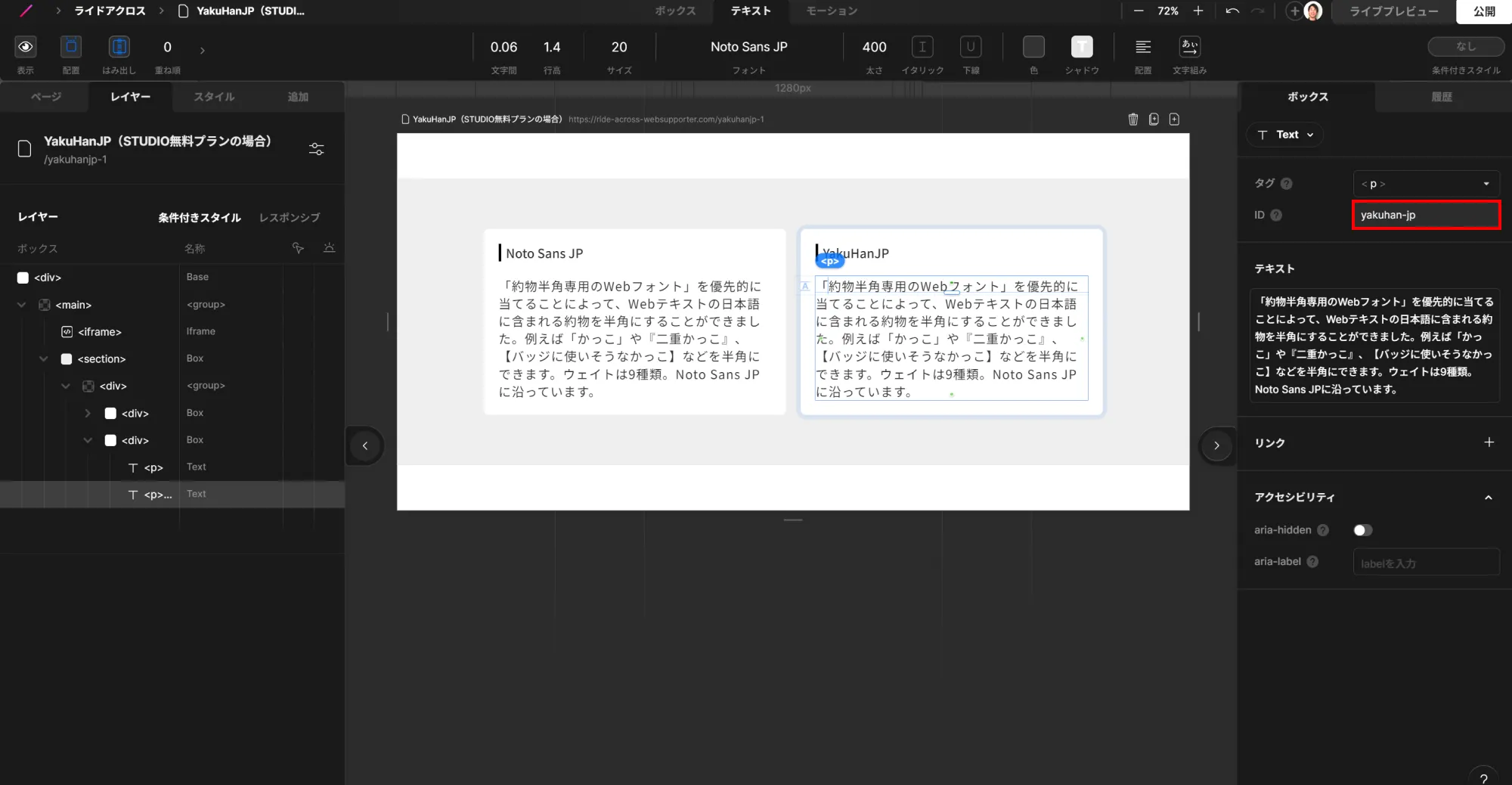This screenshot has width=1512, height=785.
Task: Open the 条件付きスタイル なし dropdown
Action: pos(1466,47)
